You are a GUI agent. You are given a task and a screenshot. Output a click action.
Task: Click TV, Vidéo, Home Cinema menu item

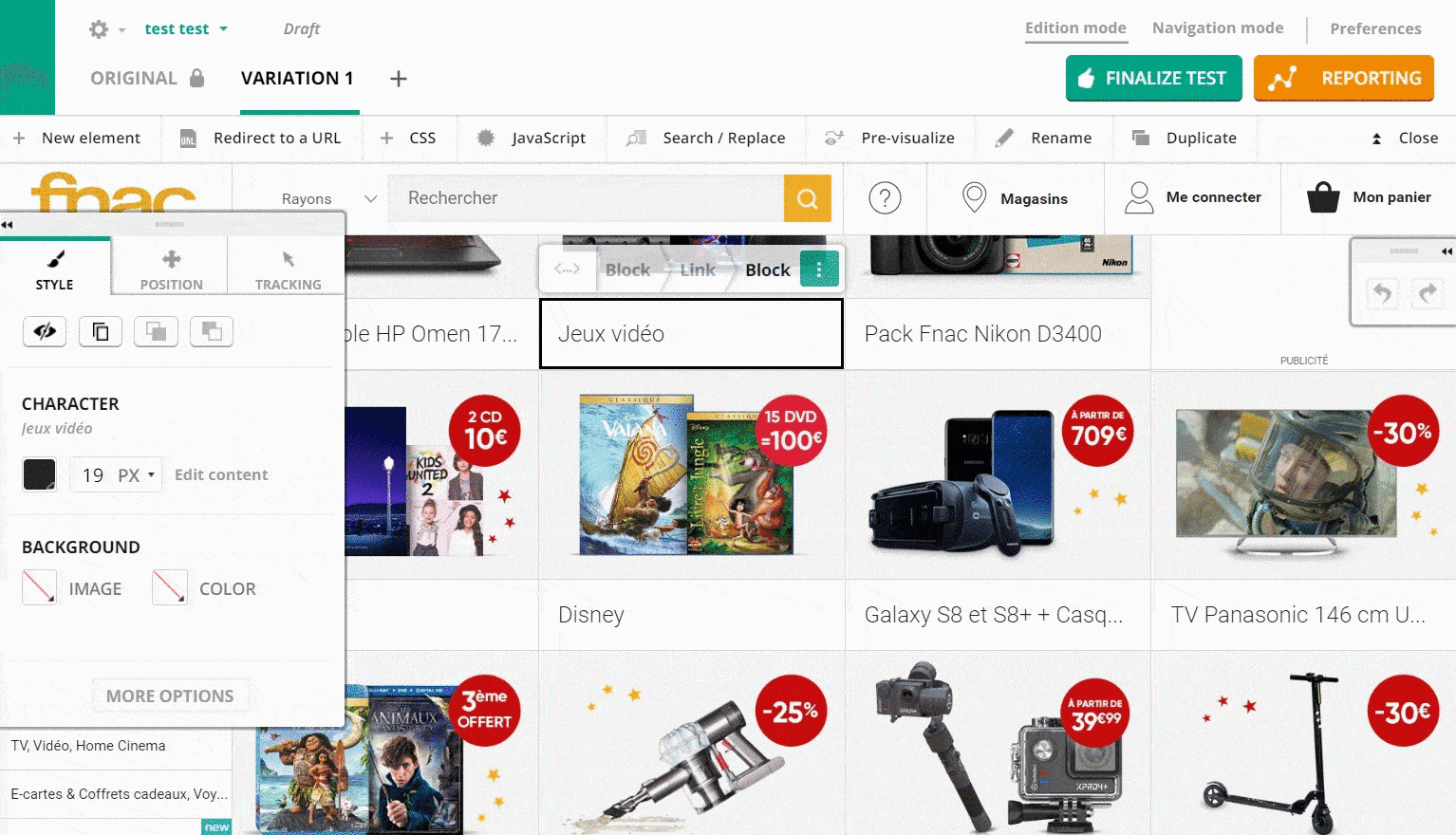click(x=88, y=746)
